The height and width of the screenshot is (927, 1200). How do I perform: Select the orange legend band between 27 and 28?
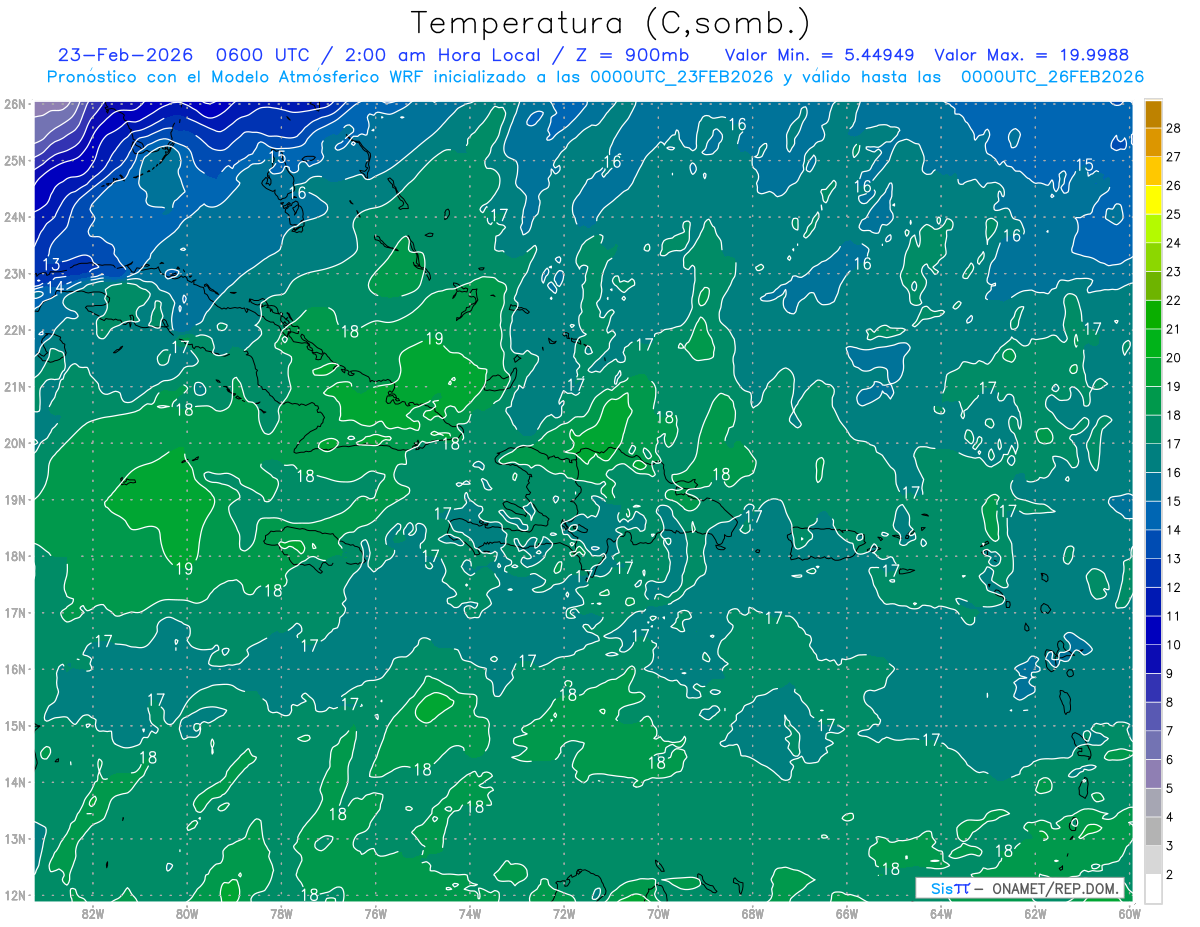[1153, 142]
